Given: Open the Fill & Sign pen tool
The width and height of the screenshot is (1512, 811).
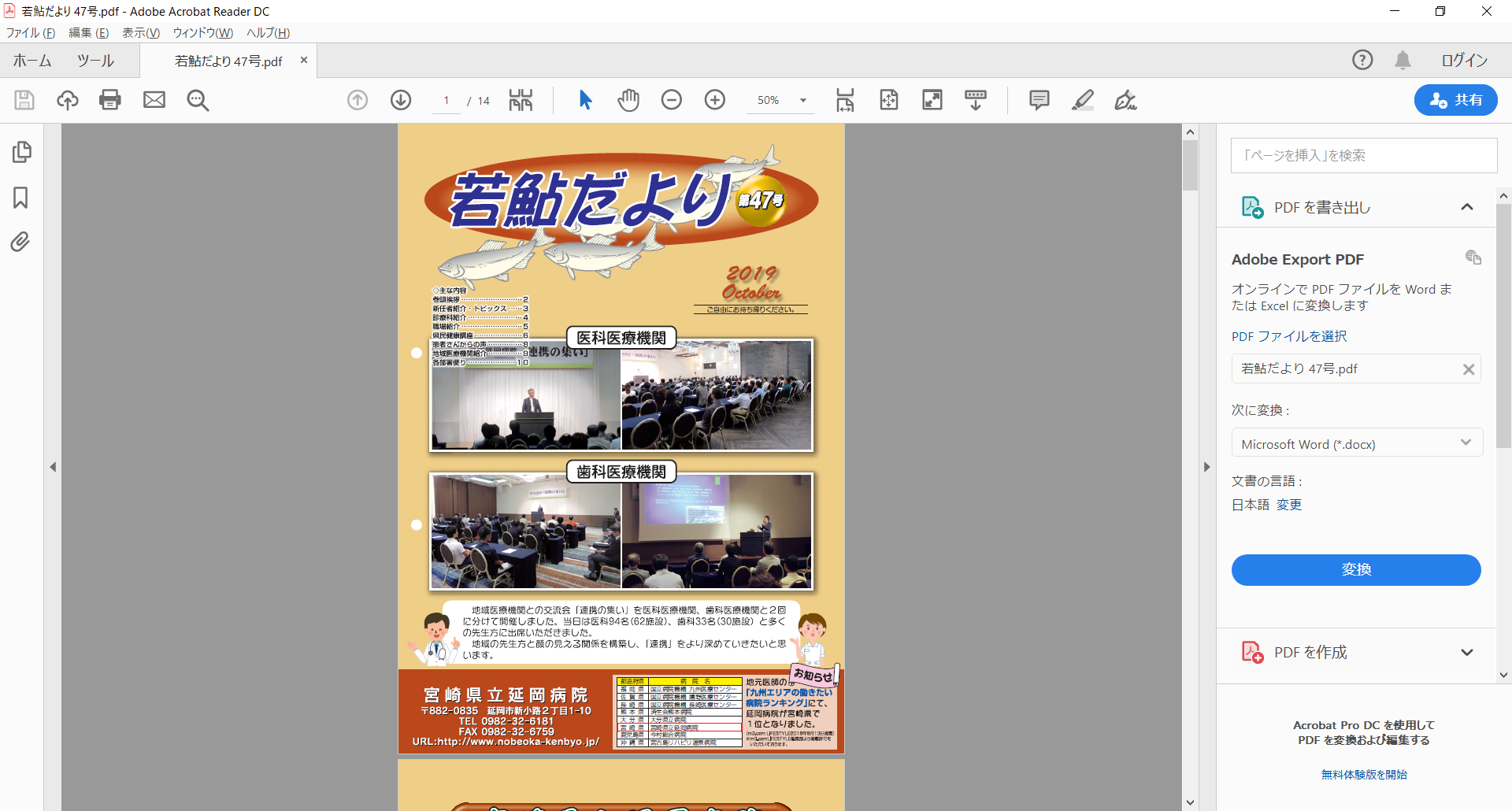Looking at the screenshot, I should tap(1126, 100).
